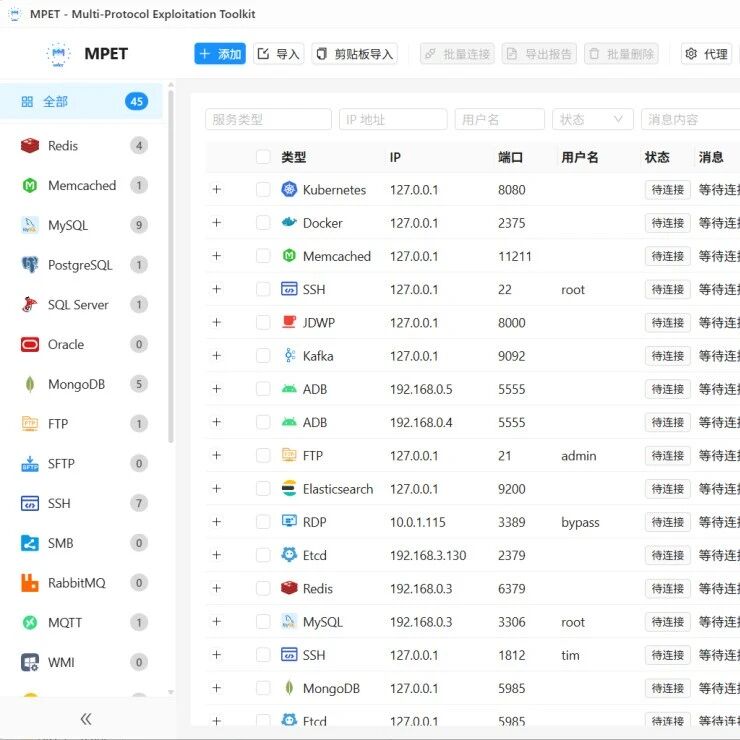Click the grid icon beside 全部
The image size is (740, 740).
(x=27, y=101)
